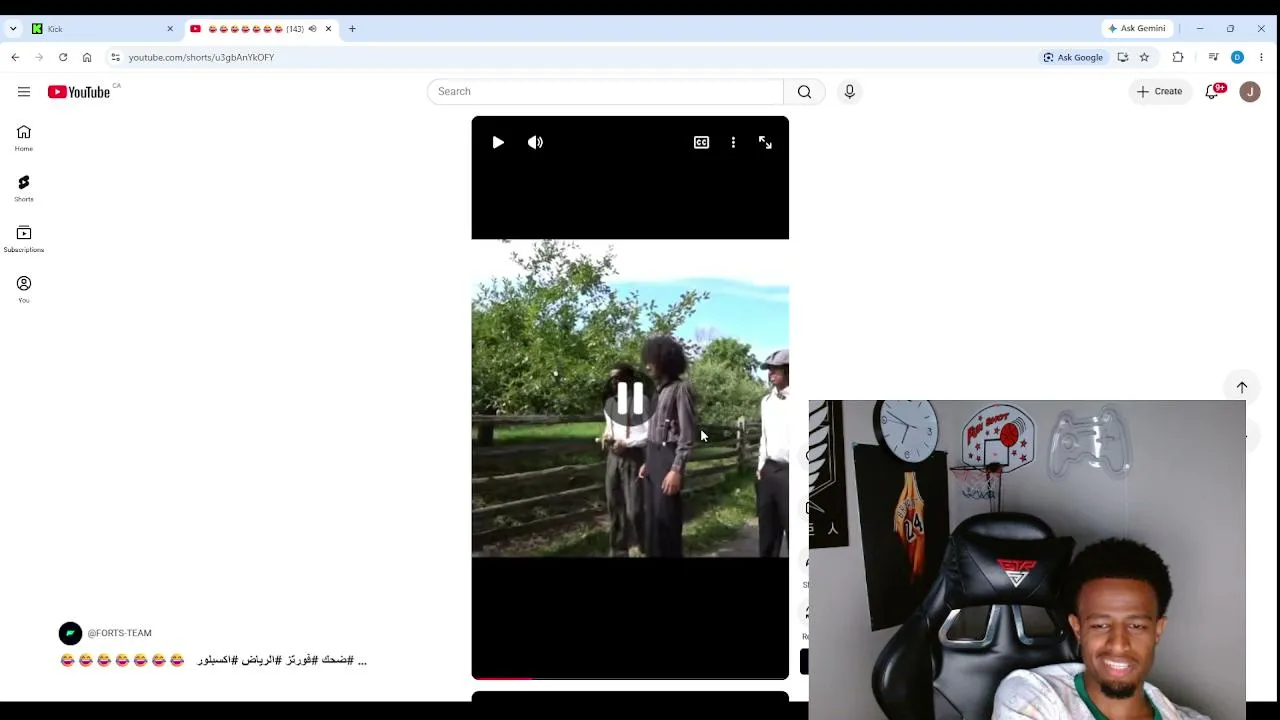Switch to the Kick browser tab
Screen dimensions: 1280x720
[x=102, y=29]
